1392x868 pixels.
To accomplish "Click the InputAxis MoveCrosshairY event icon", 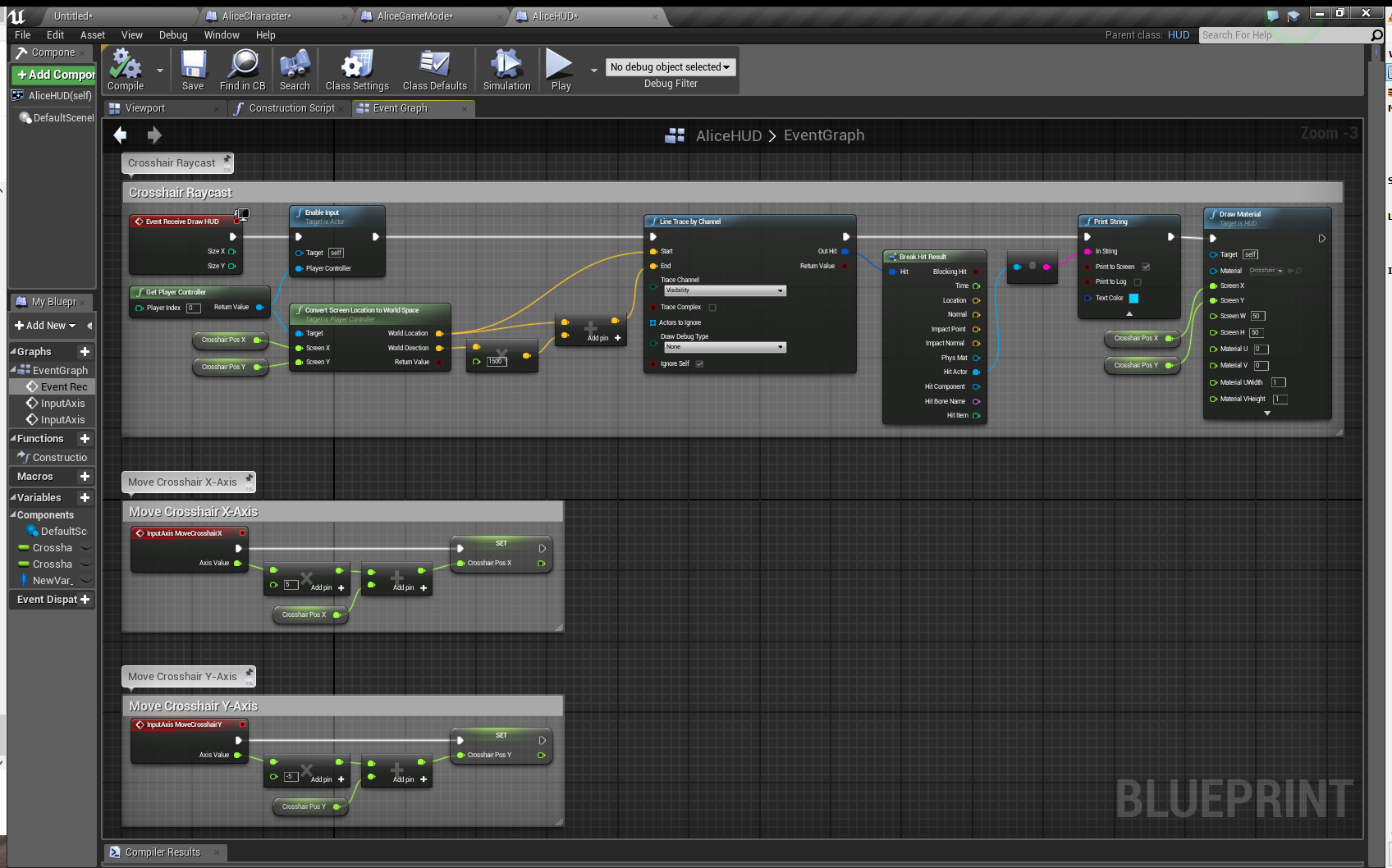I will click(140, 724).
